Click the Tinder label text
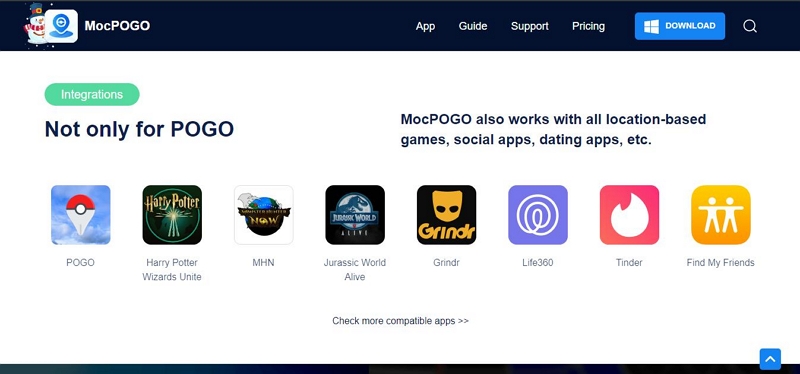800x374 pixels. click(x=629, y=263)
